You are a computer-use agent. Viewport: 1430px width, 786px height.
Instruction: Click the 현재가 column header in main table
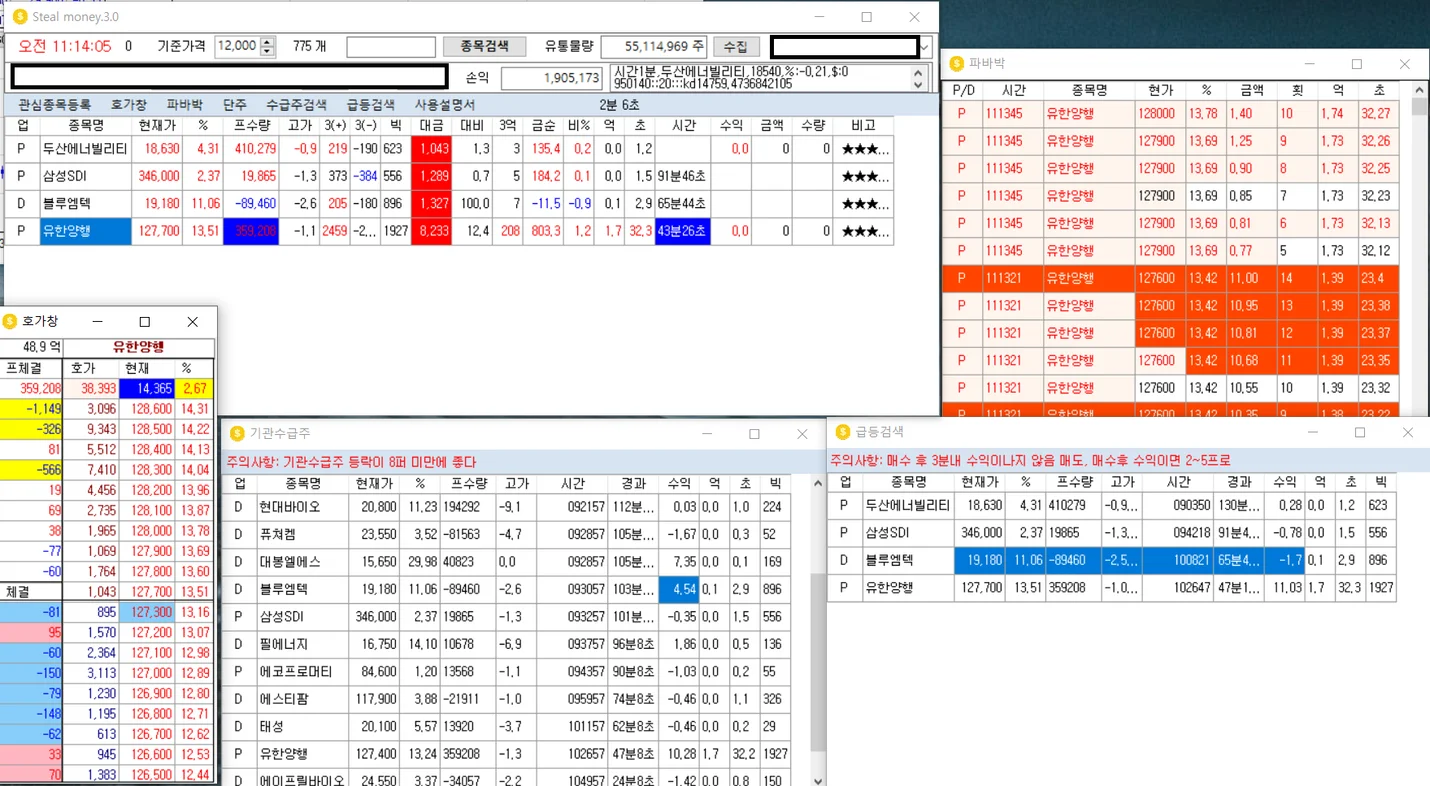tap(158, 126)
